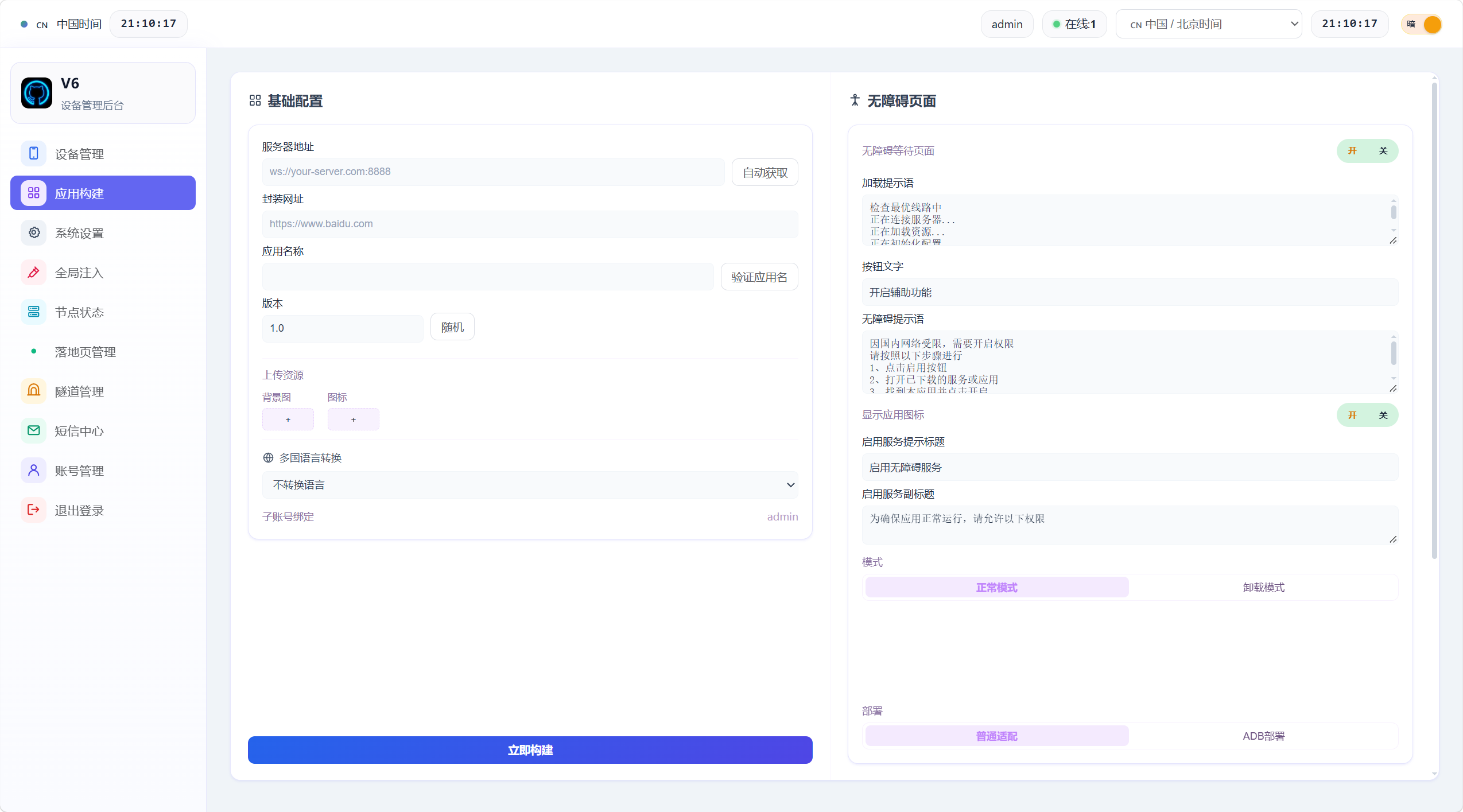The image size is (1463, 812).
Task: Click the 加载提示语 textarea scrollbar
Action: (x=1394, y=212)
